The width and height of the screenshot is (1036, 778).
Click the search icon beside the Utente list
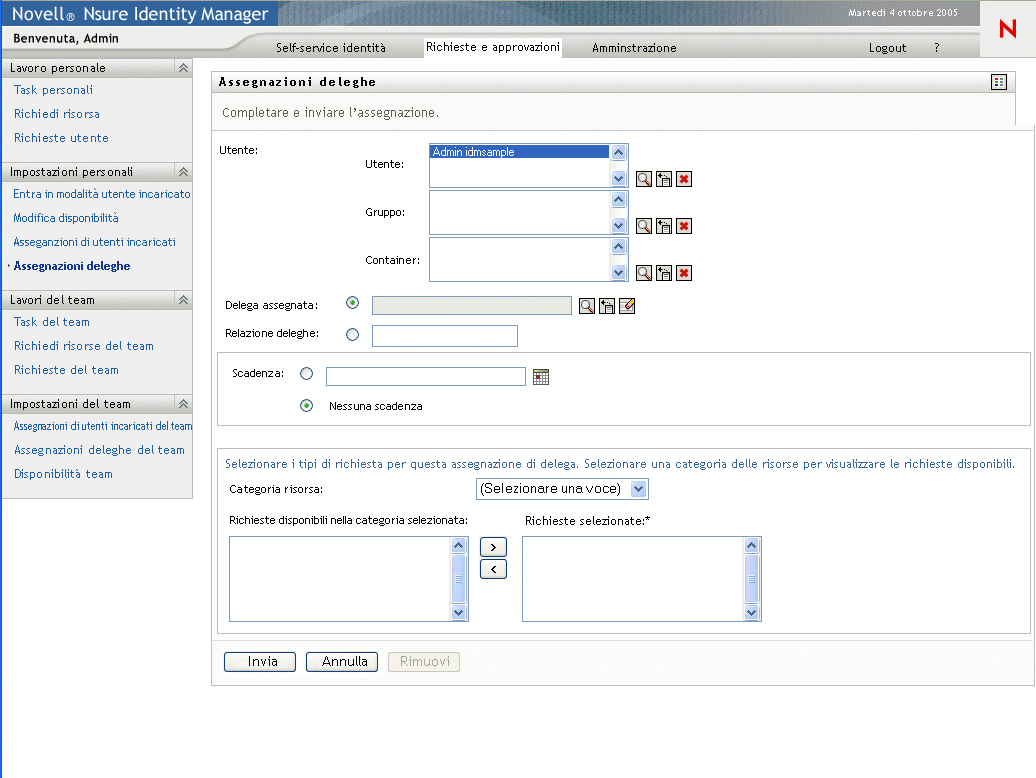point(644,179)
